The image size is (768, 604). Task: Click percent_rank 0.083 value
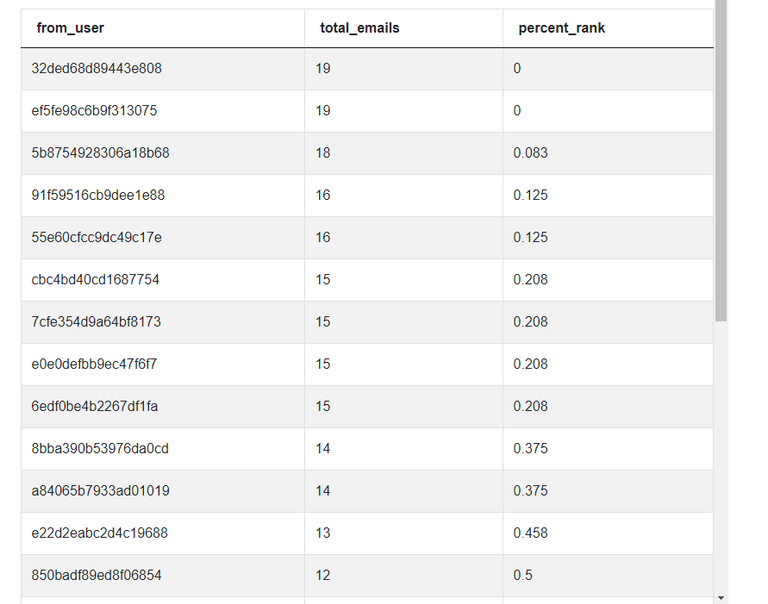click(x=530, y=153)
